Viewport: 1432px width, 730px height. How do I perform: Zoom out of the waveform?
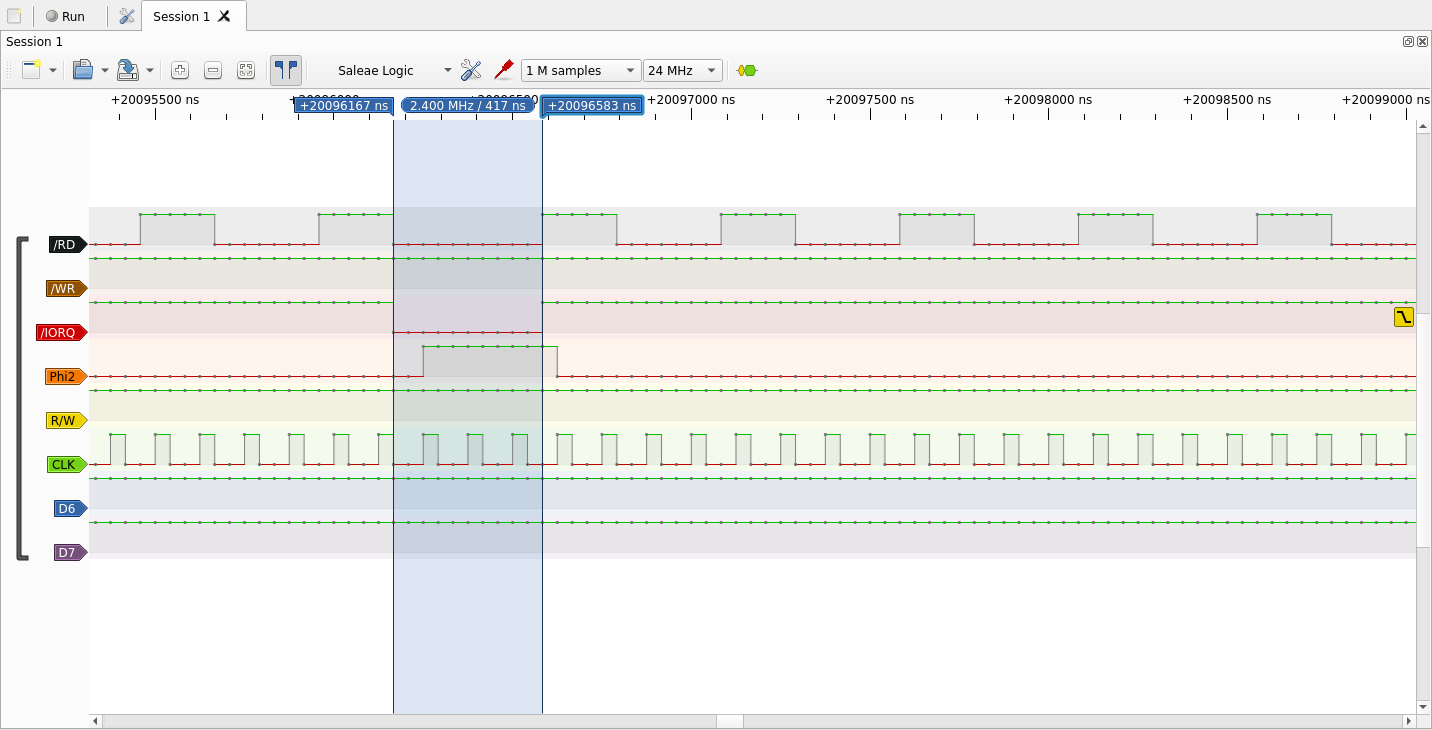pyautogui.click(x=213, y=70)
